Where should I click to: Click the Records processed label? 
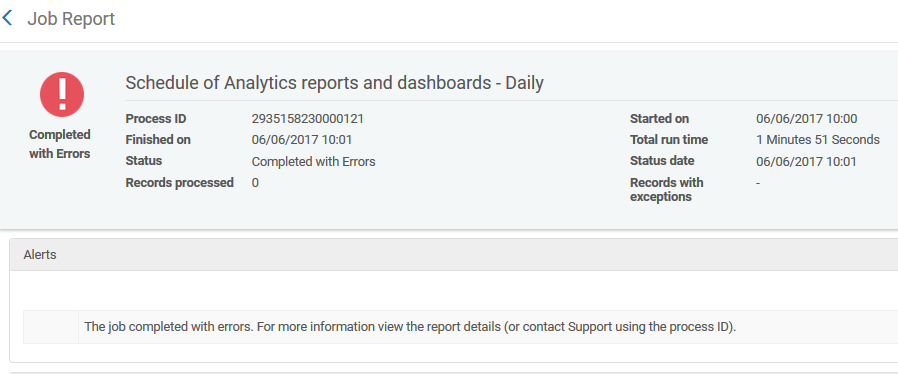pos(180,183)
